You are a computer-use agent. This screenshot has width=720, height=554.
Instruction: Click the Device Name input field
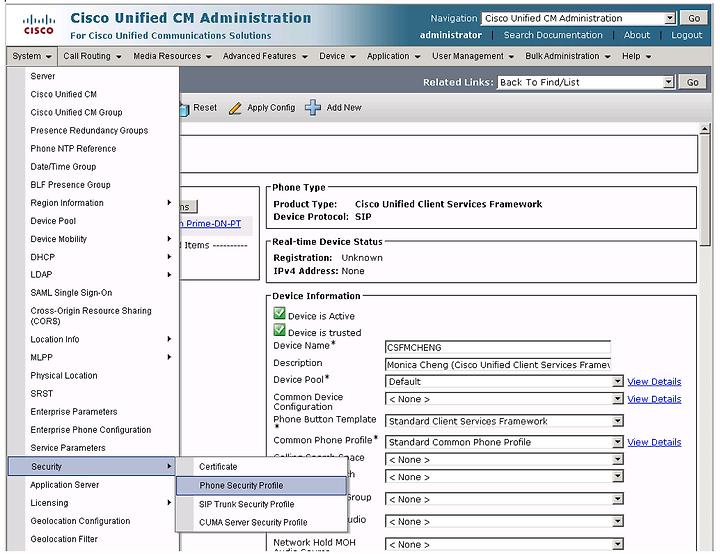(x=498, y=347)
